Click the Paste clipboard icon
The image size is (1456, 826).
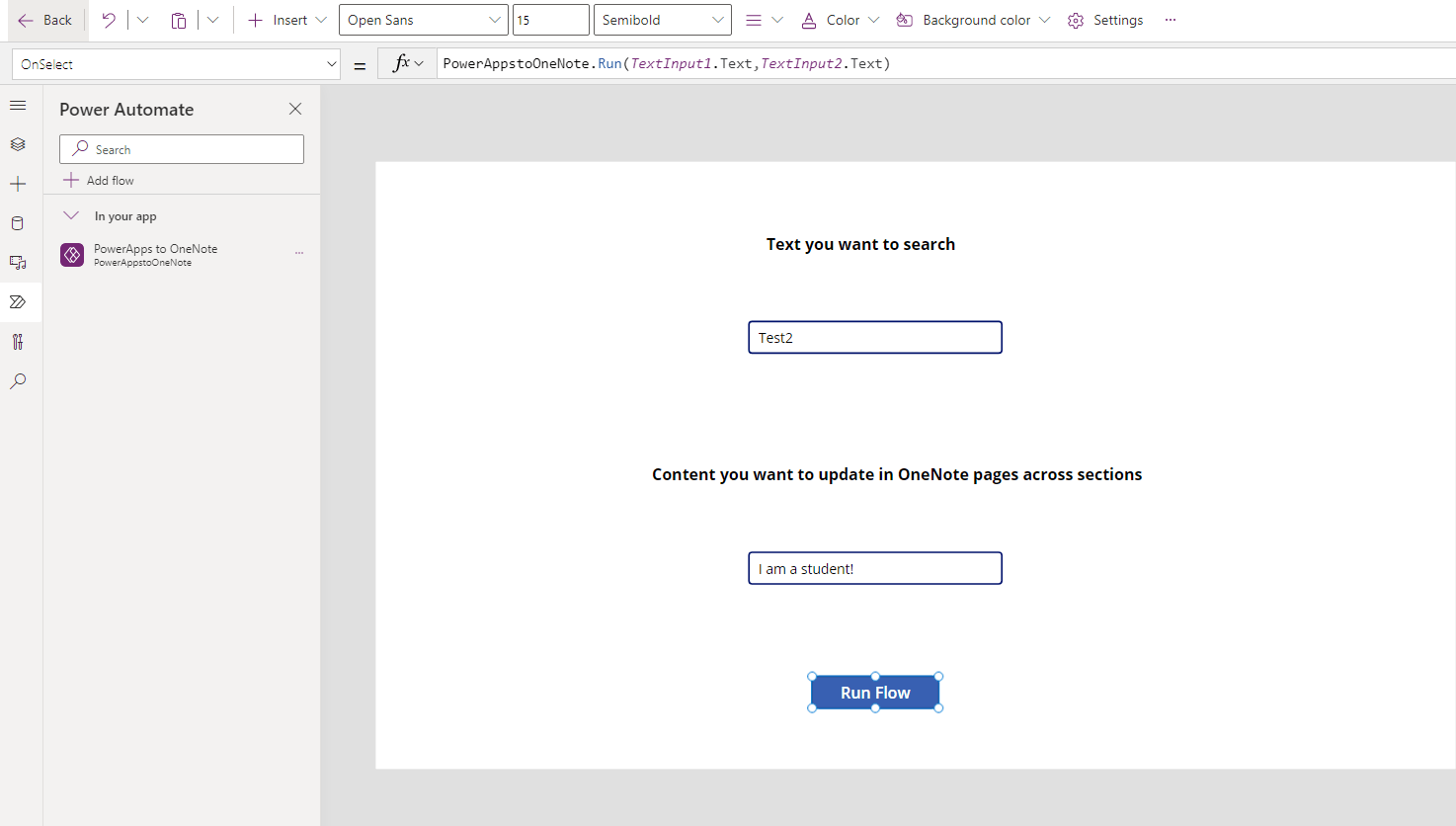click(179, 20)
